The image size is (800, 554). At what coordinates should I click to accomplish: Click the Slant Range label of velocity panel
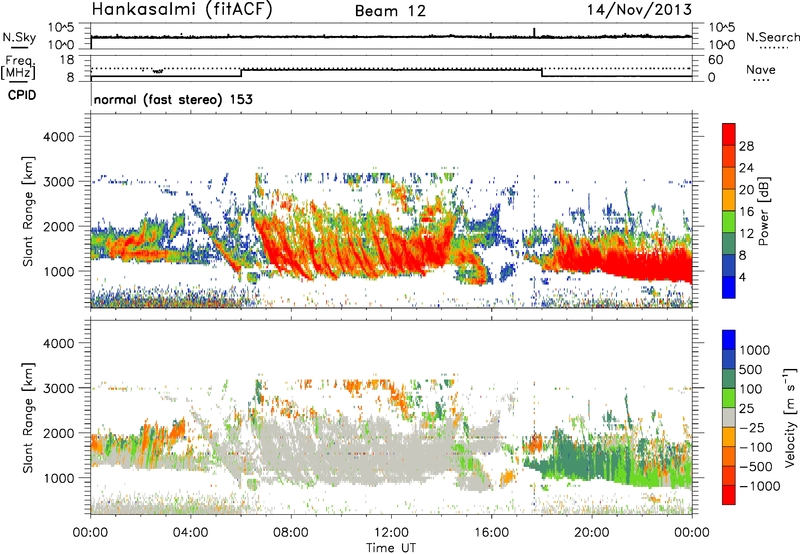(28, 418)
